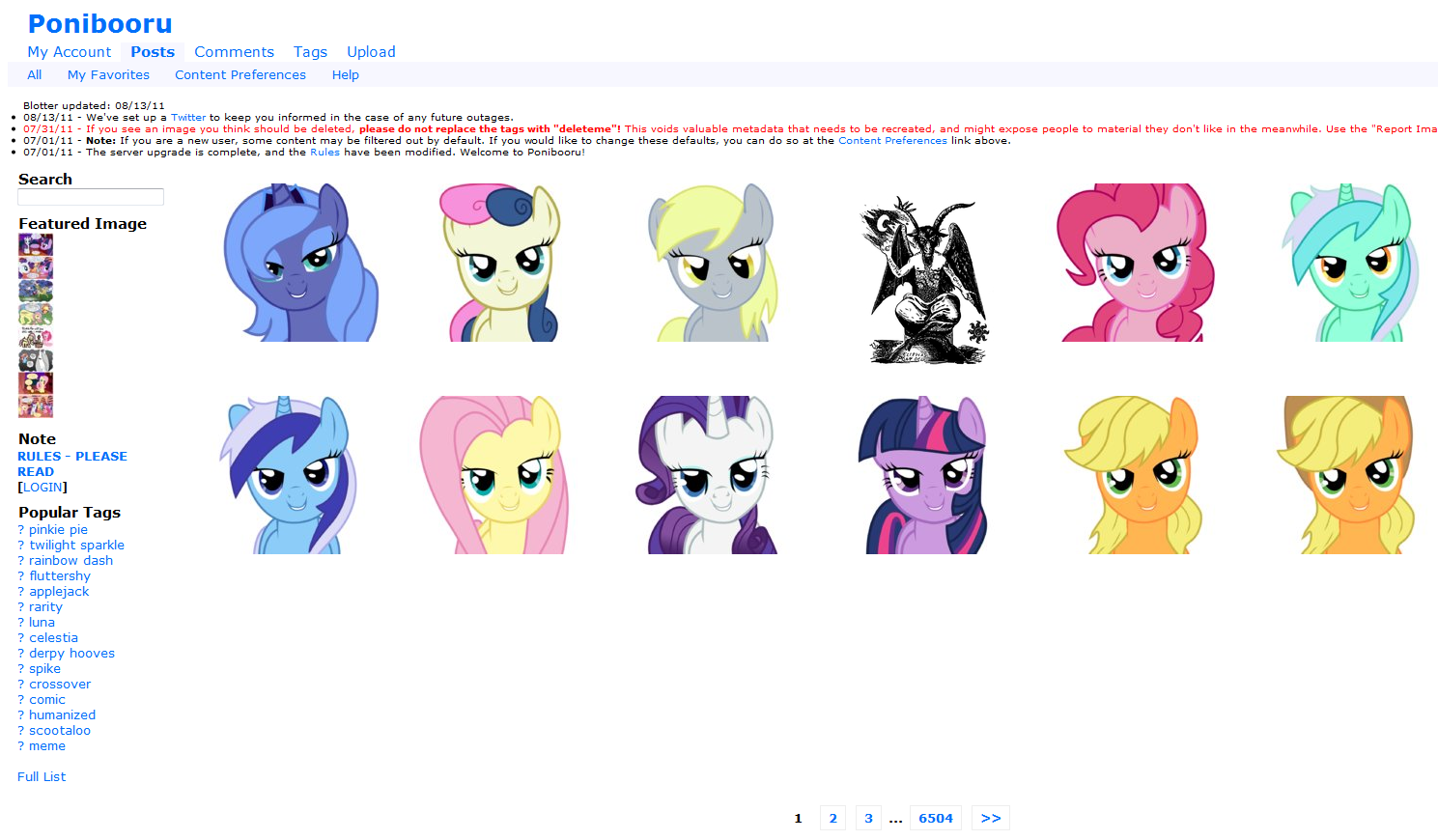Open the RULES - PLEASE READ link
The image size is (1438, 840).
coord(72,464)
